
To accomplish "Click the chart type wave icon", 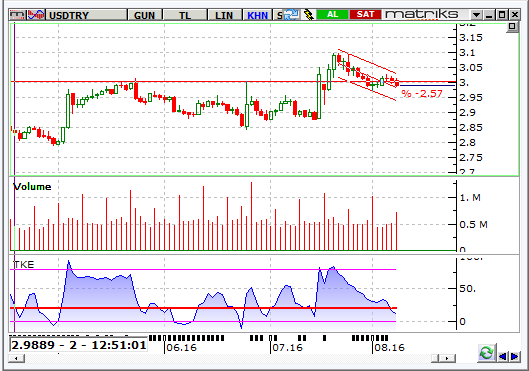I will coord(36,15).
